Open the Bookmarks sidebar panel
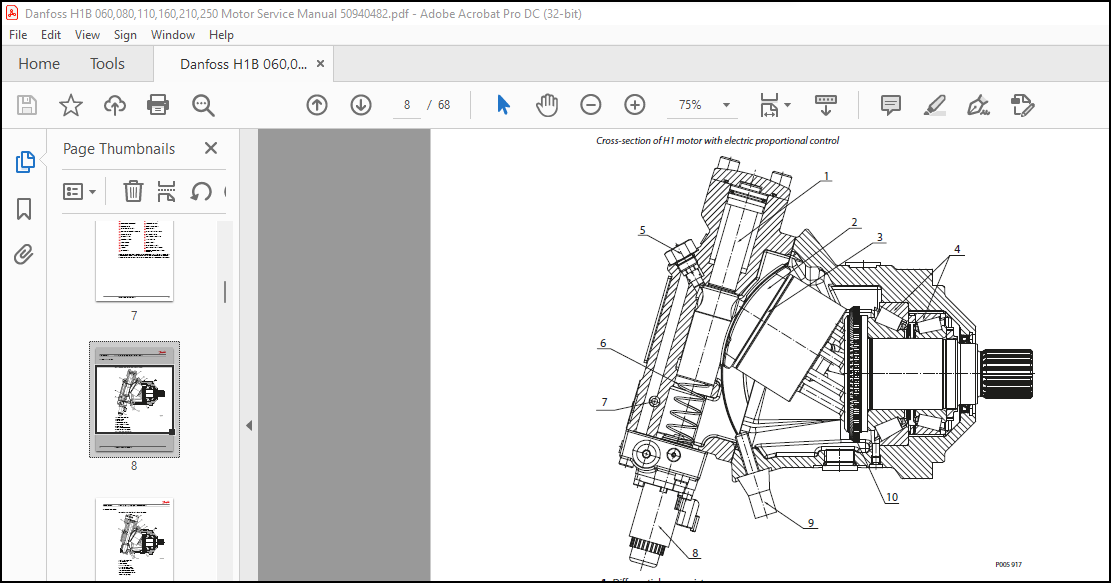This screenshot has width=1111, height=583. [x=24, y=209]
